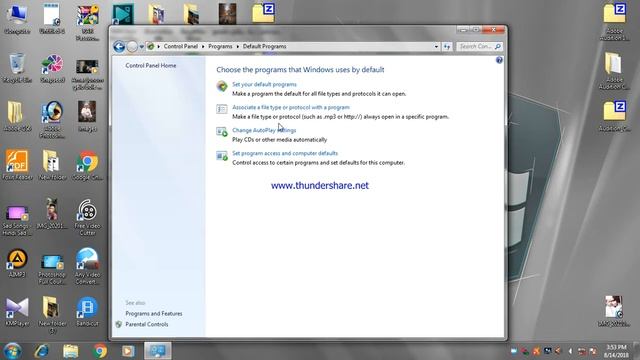This screenshot has width=640, height=360.
Task: Open Set your default programs link
Action: click(x=264, y=84)
